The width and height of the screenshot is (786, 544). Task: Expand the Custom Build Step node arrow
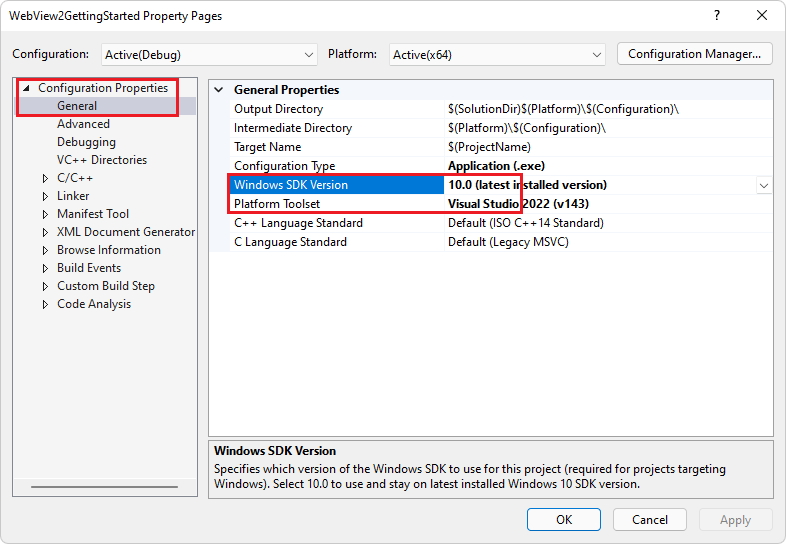click(x=45, y=286)
